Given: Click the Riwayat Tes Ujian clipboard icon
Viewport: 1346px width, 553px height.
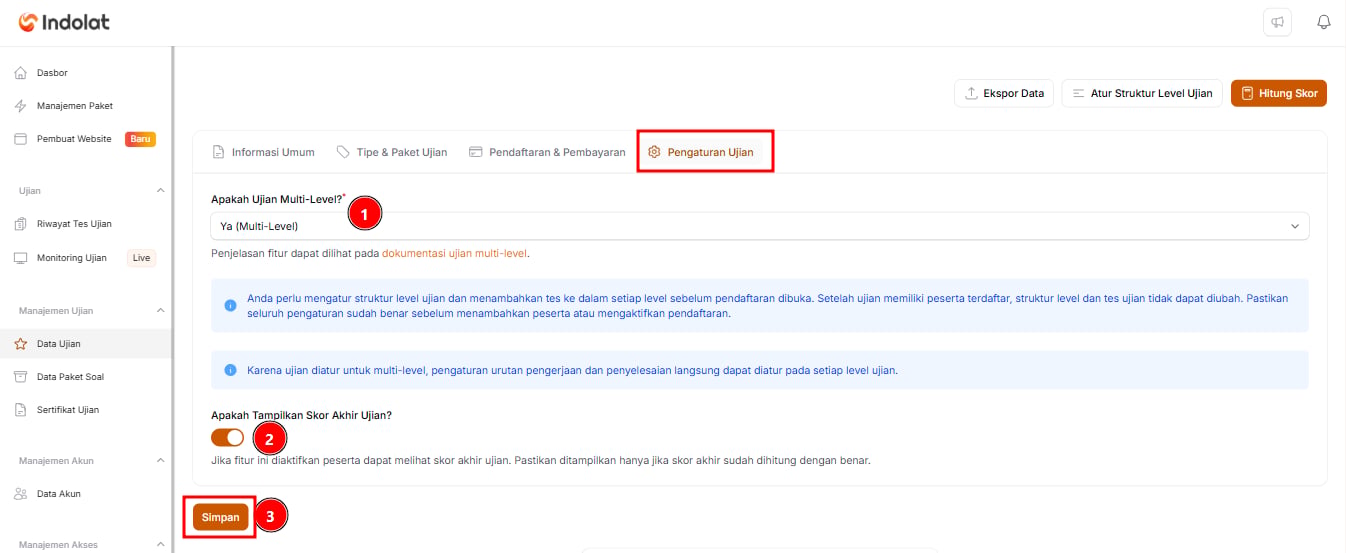Looking at the screenshot, I should [x=20, y=224].
